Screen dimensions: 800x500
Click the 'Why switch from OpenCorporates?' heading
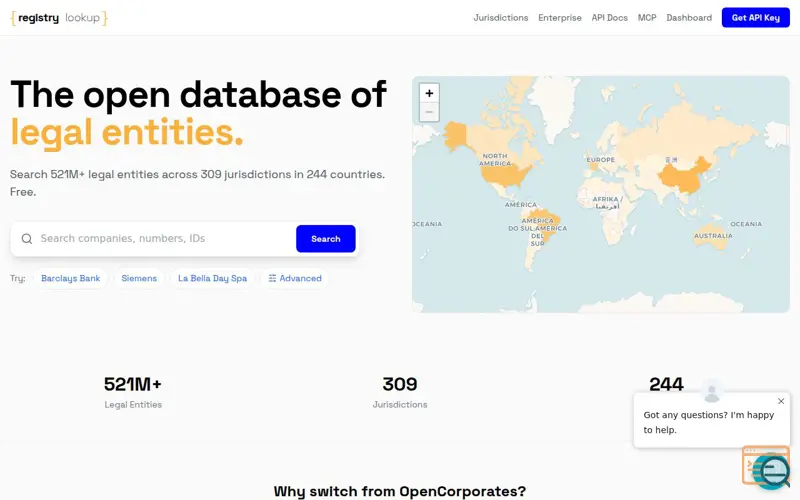399,491
